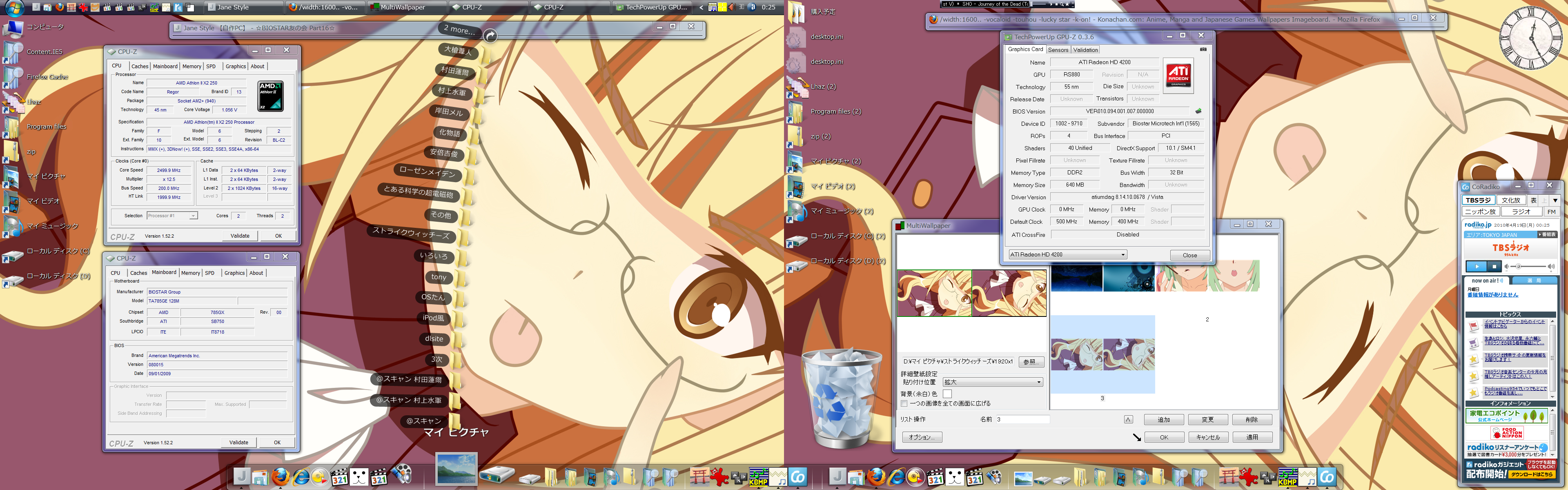Expand the '2 more...' stack item

coord(460,30)
